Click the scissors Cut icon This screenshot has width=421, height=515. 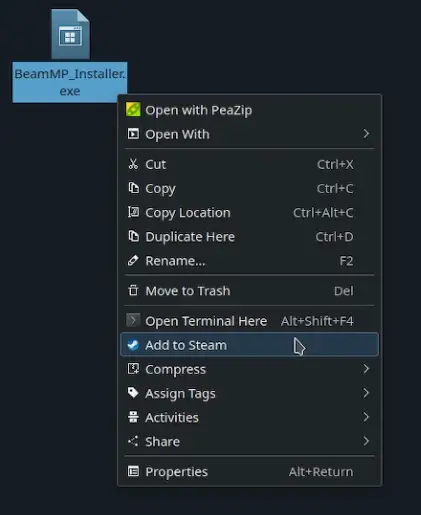click(x=133, y=164)
